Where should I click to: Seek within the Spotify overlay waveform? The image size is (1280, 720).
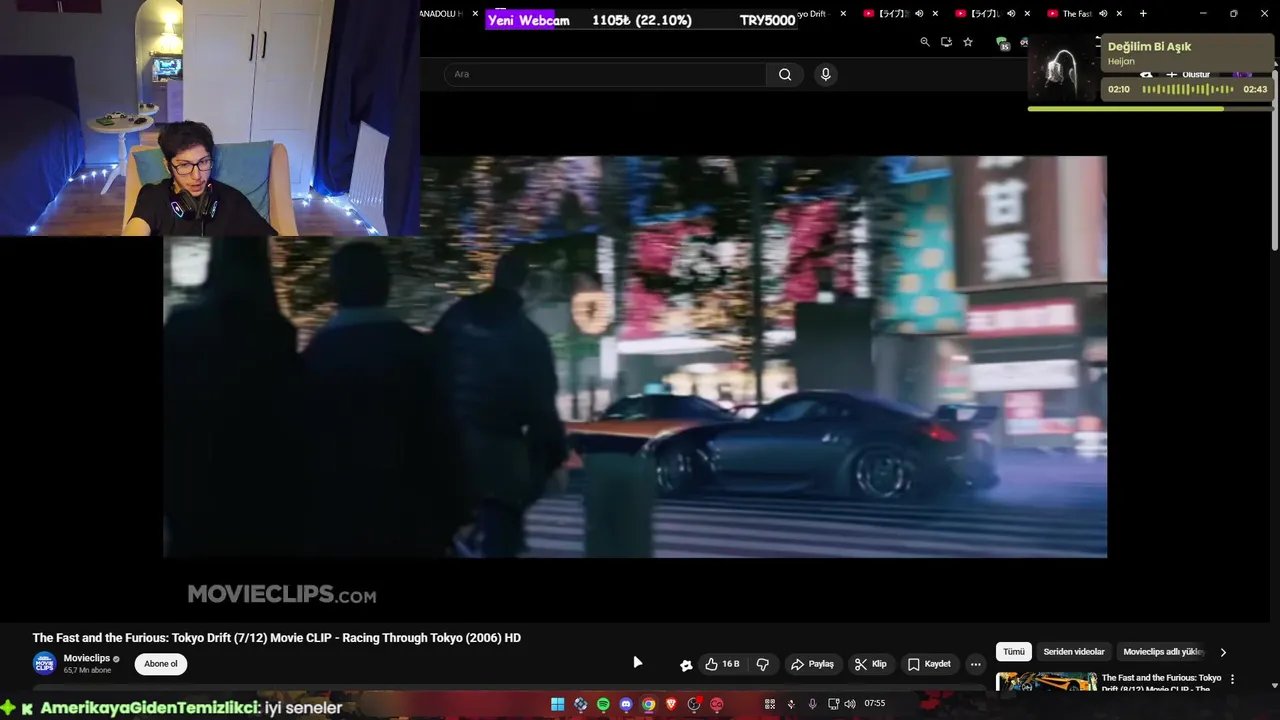1188,90
